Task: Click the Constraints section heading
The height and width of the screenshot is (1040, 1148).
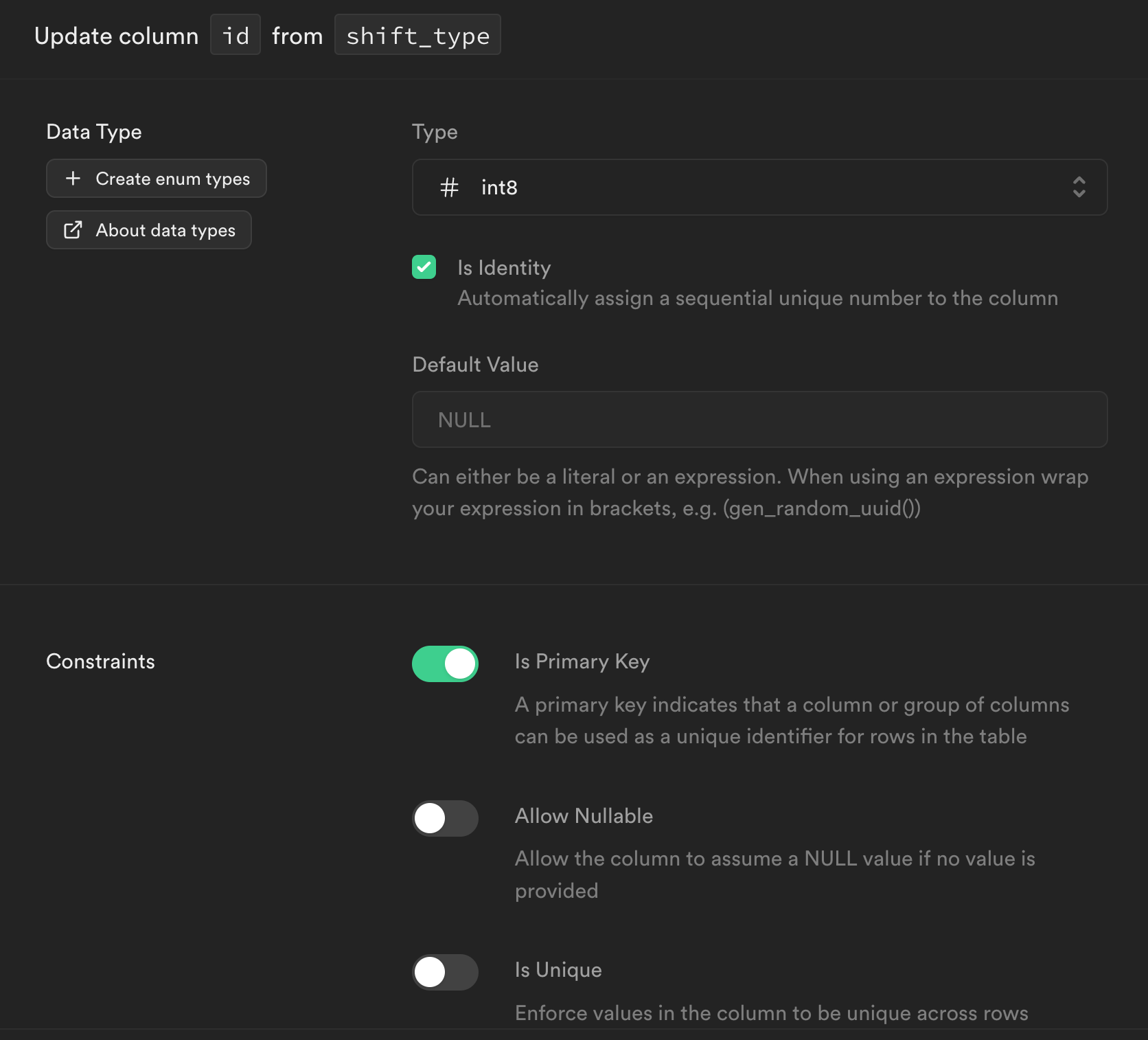Action: click(x=100, y=662)
